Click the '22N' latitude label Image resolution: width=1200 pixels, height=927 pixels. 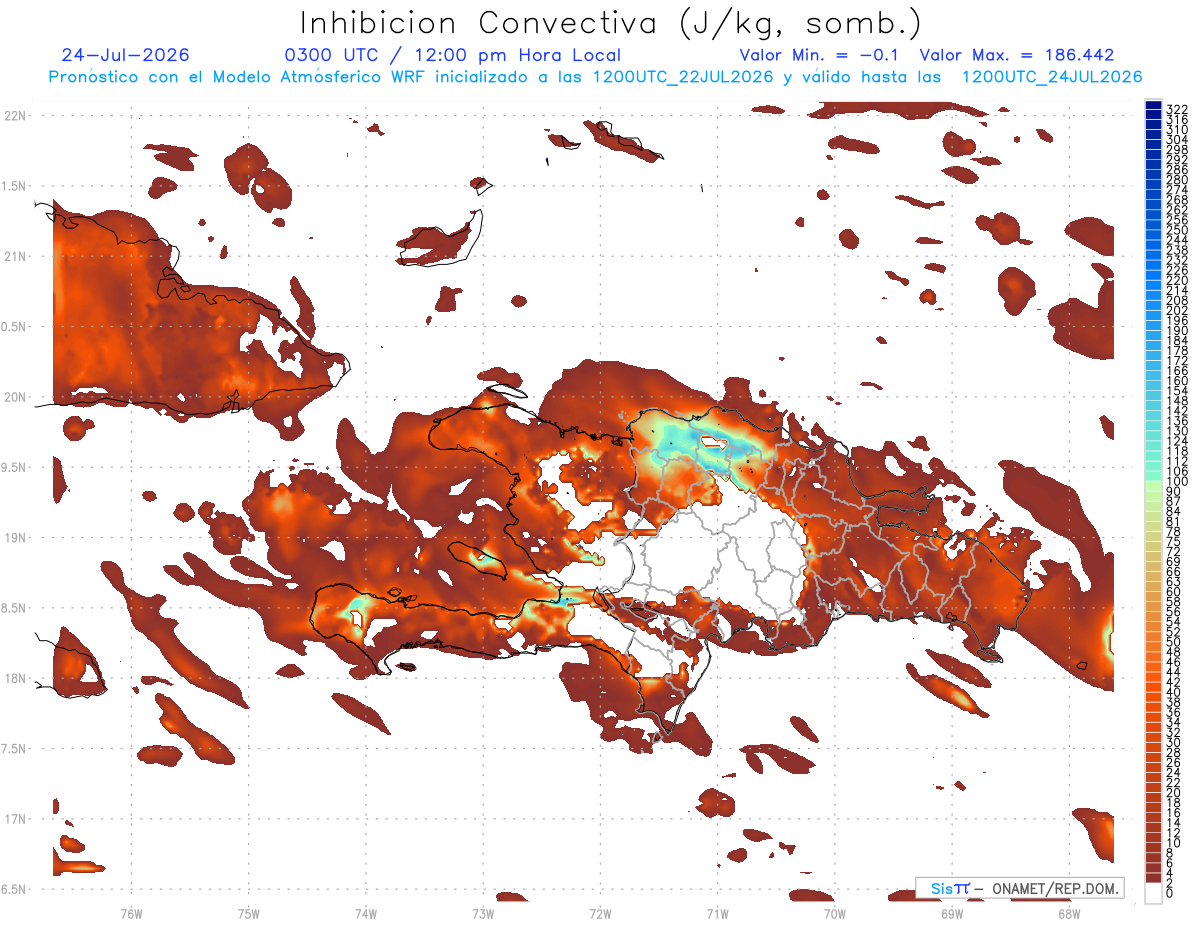pos(14,116)
